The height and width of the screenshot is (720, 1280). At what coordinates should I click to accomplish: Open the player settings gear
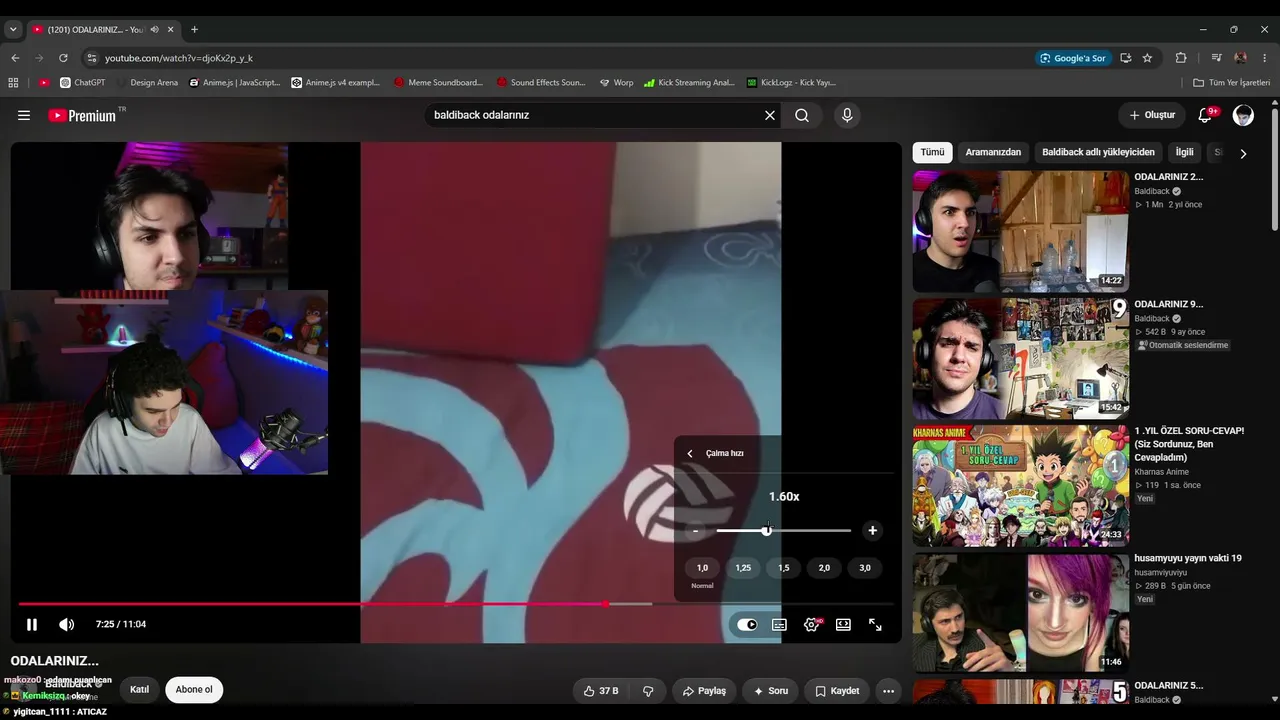(811, 624)
